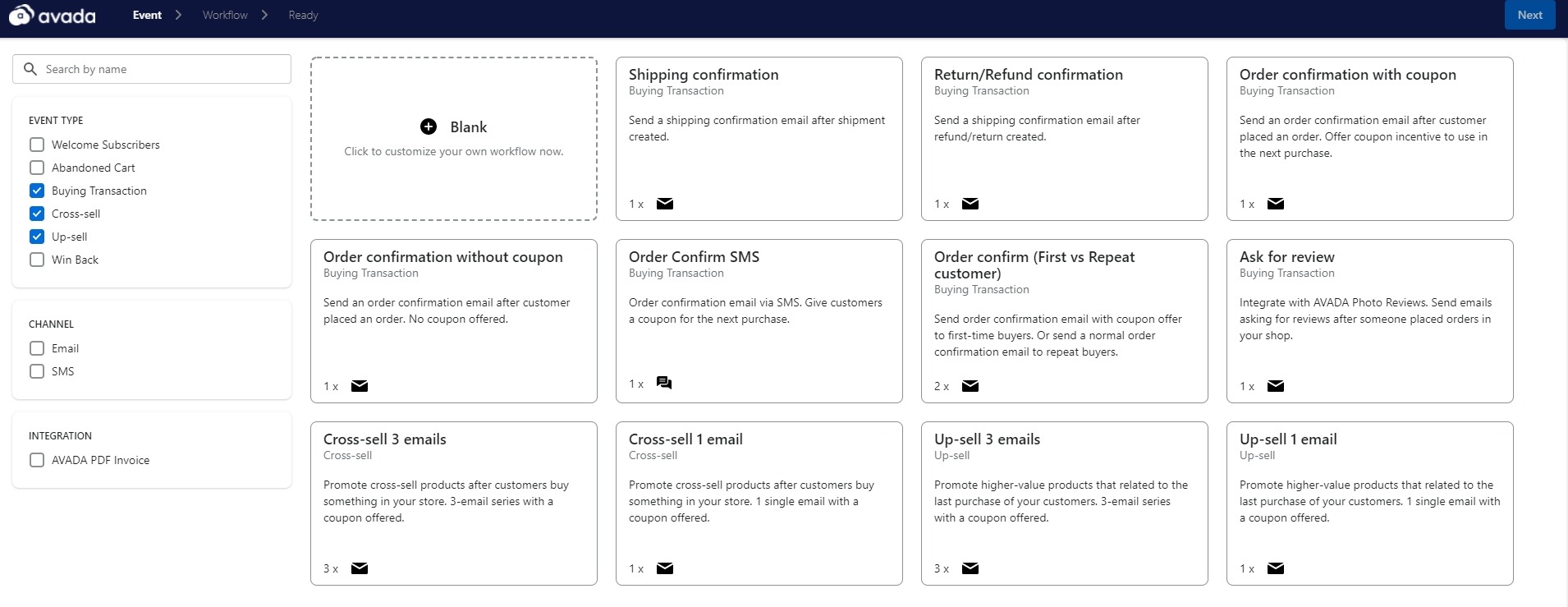The width and height of the screenshot is (1568, 607).
Task: Click the envelope icon on Cross-sell 3 emails
Action: pyautogui.click(x=360, y=568)
